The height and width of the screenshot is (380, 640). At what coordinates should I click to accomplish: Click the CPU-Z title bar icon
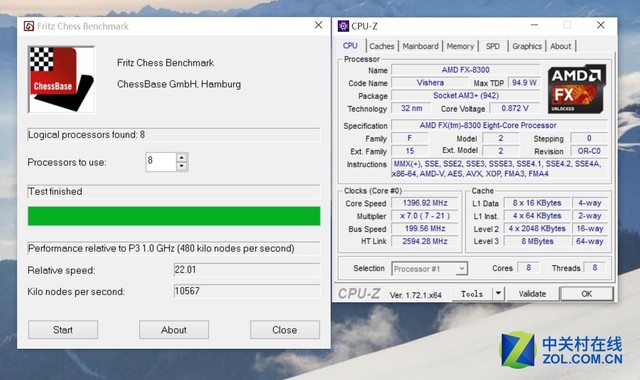pos(343,26)
